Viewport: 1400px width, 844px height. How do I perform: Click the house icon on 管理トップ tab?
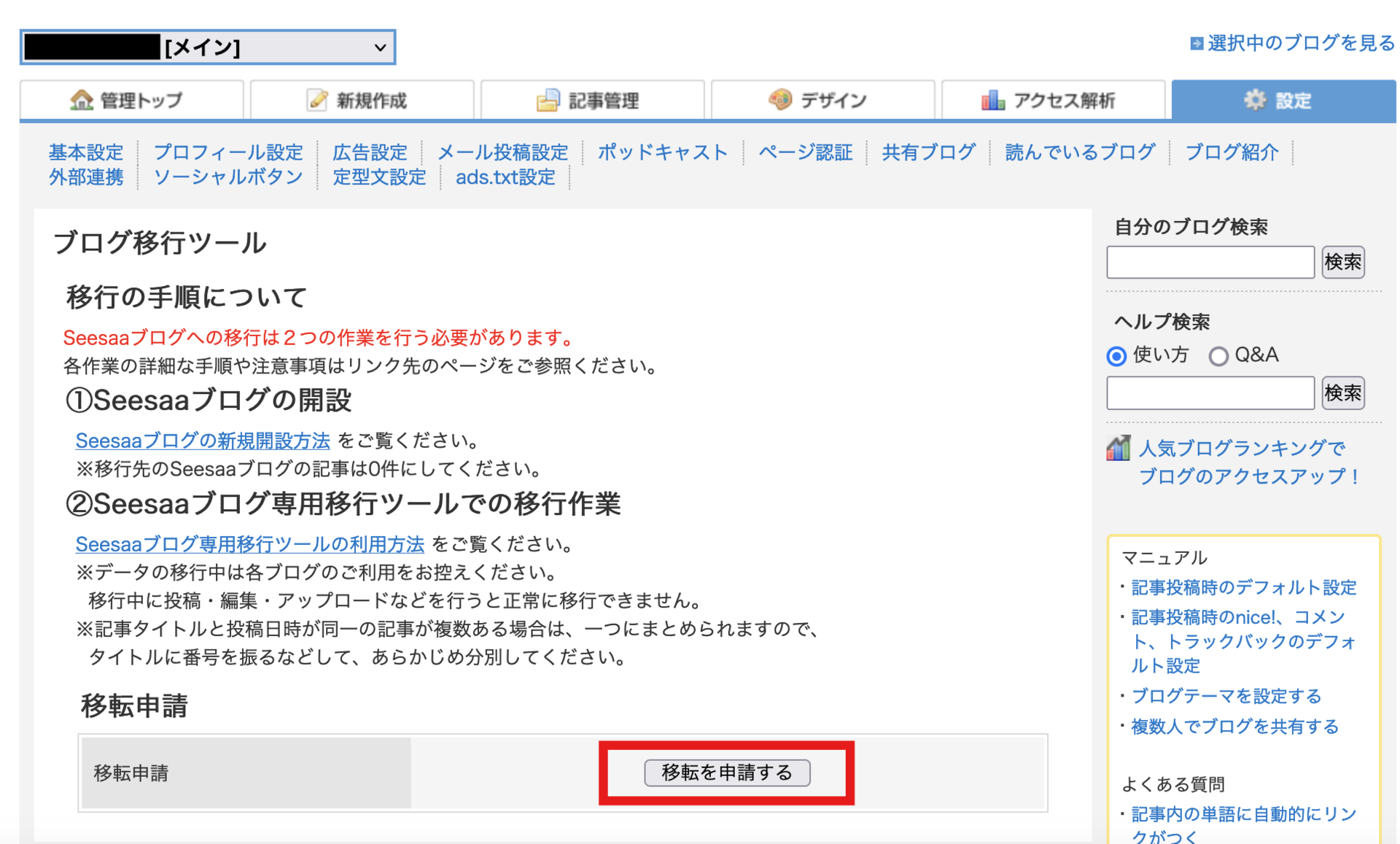[x=82, y=100]
